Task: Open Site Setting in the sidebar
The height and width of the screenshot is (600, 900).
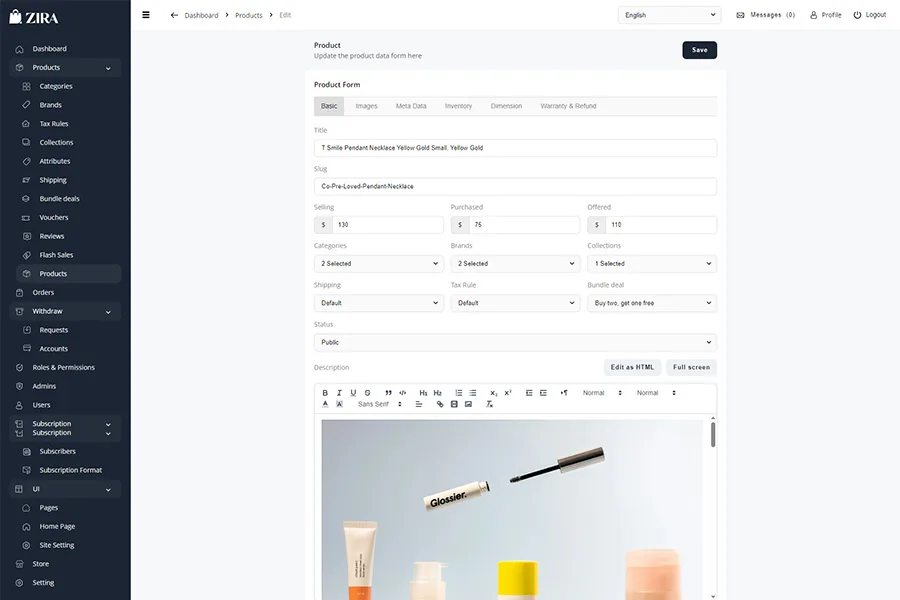Action: (57, 545)
